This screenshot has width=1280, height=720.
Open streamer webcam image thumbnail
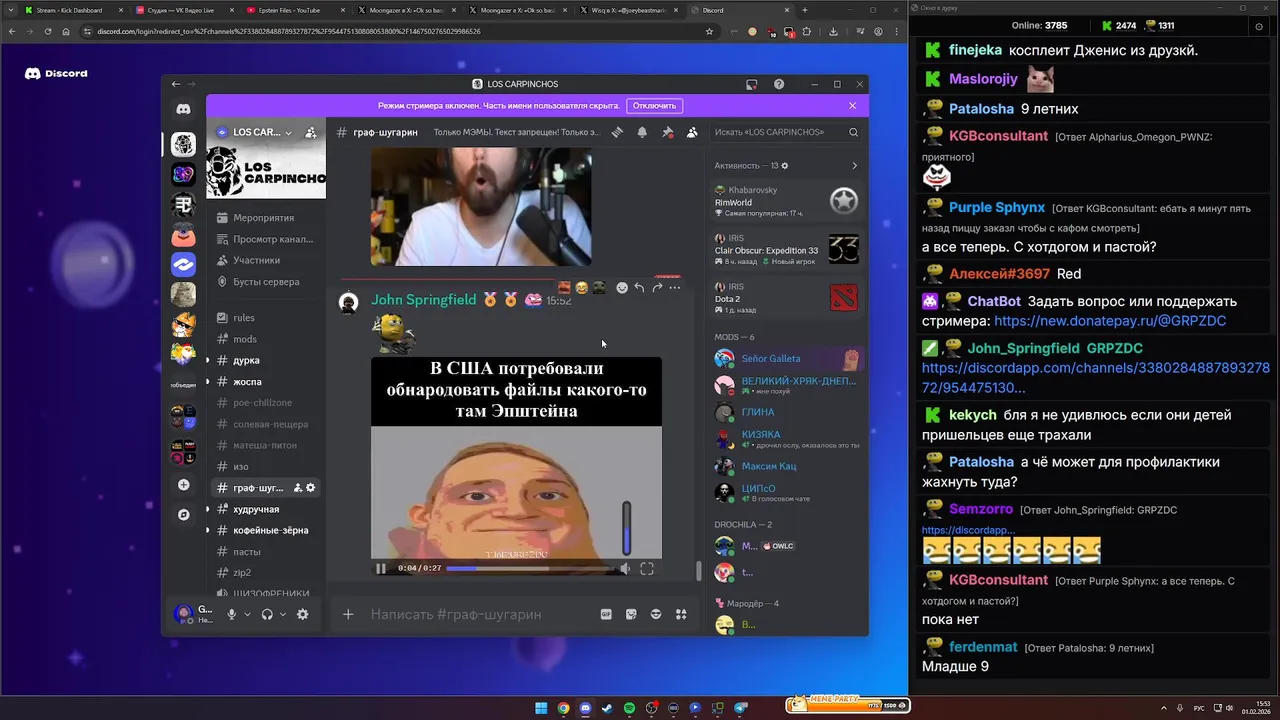tap(481, 207)
